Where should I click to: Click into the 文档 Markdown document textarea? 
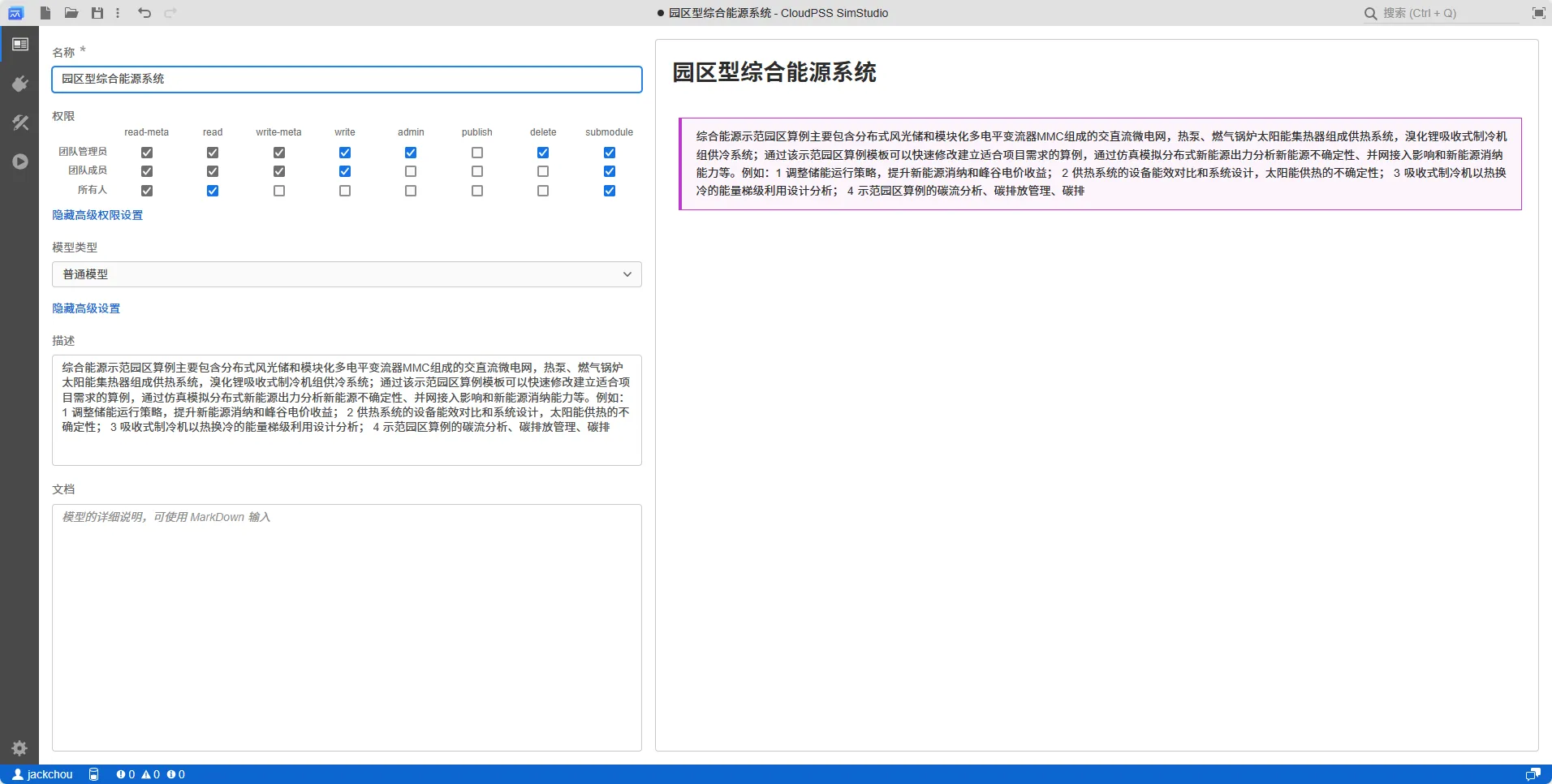point(347,627)
